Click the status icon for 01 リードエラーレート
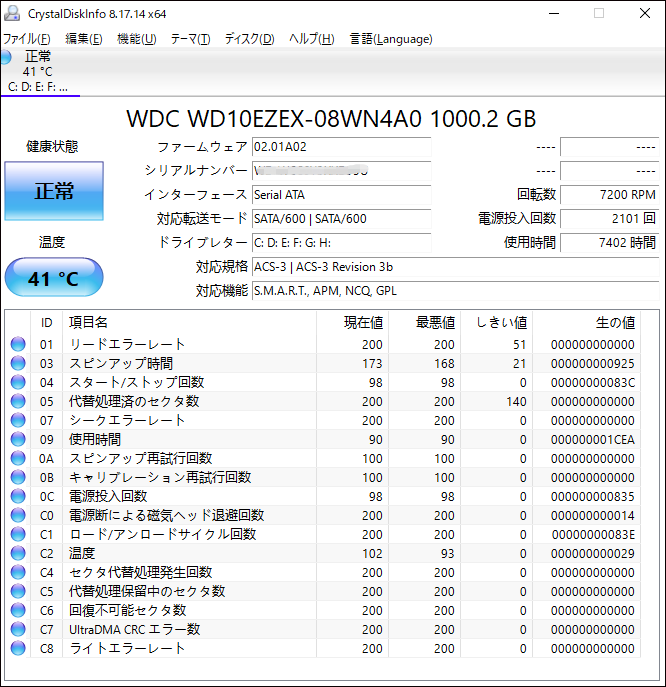 (x=18, y=344)
